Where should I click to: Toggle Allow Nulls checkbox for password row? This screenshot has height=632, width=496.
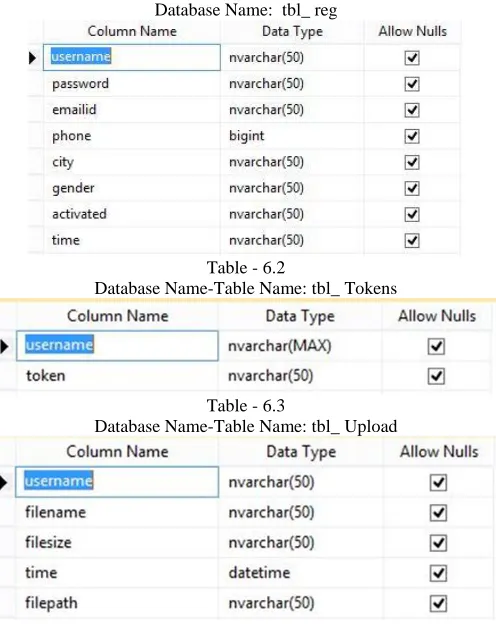(412, 84)
